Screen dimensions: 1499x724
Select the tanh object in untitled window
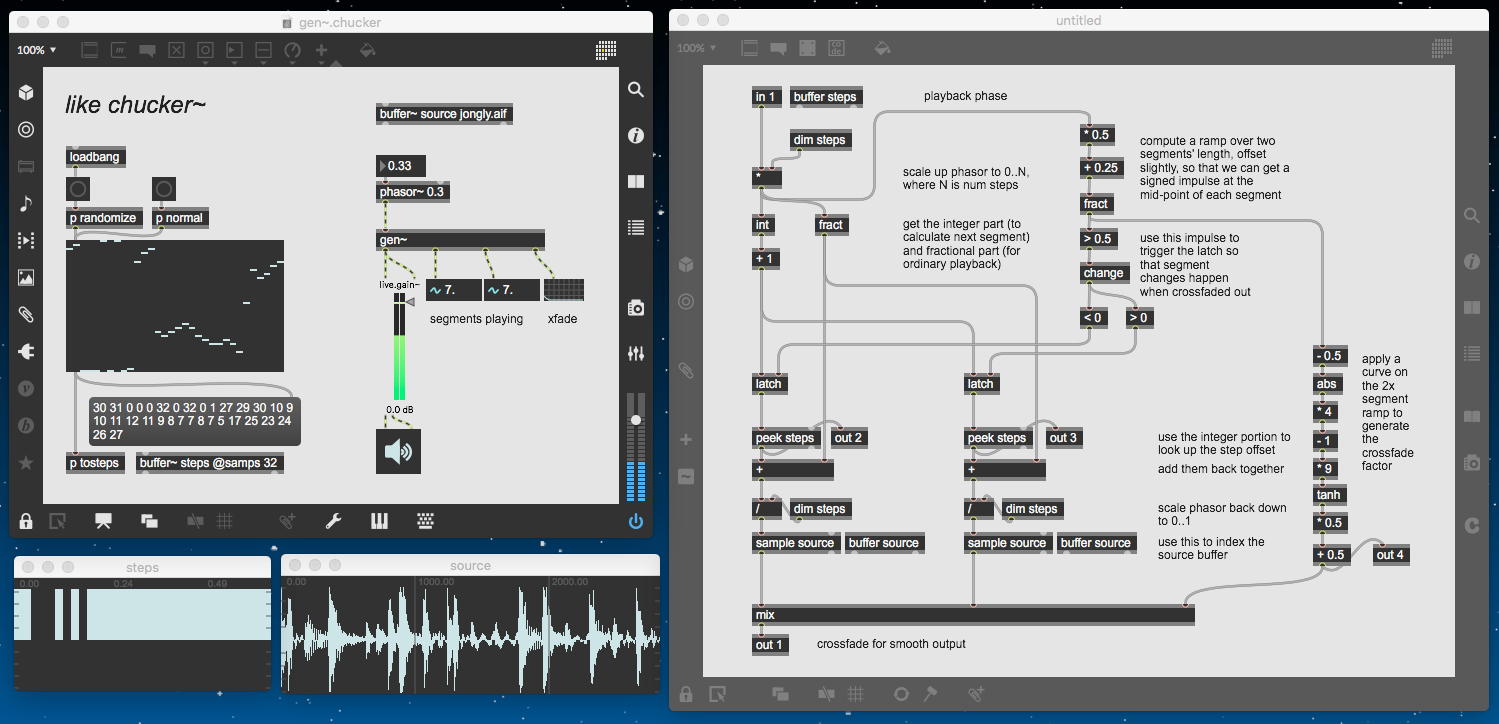[1329, 495]
